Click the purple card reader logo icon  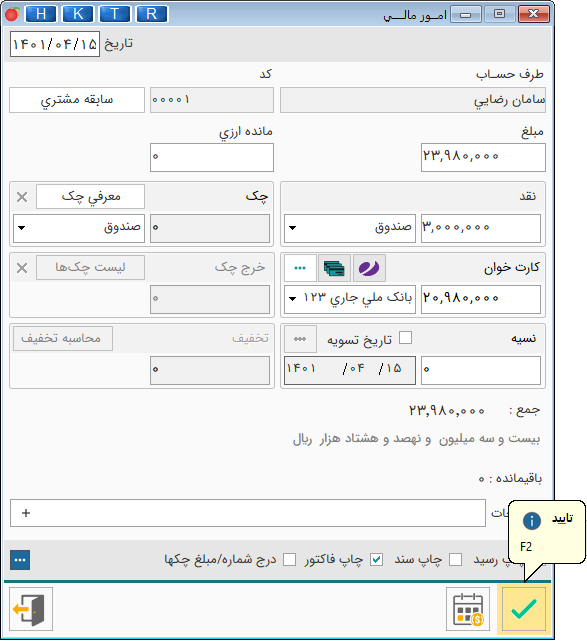coord(369,268)
